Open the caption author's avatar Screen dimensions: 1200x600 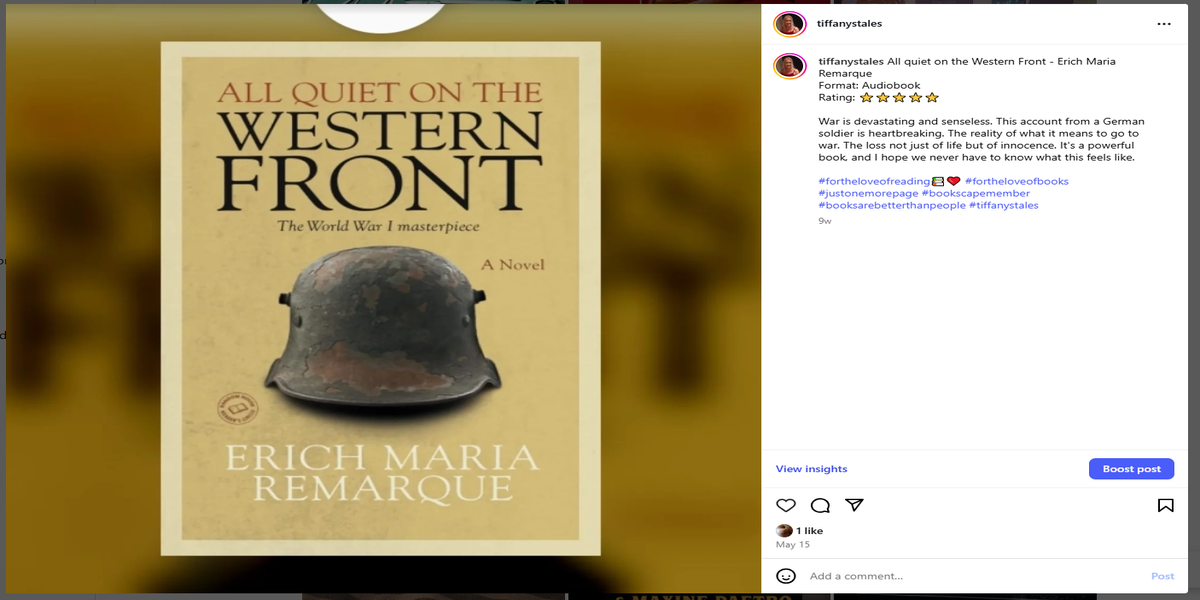point(790,66)
